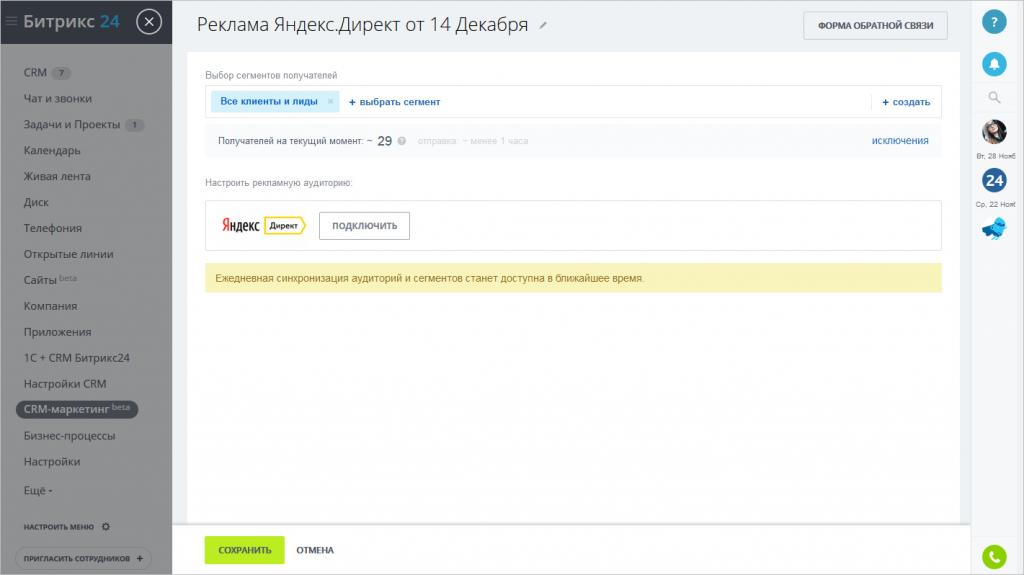Open the notifications bell icon
Viewport: 1024px width, 575px height.
point(994,64)
